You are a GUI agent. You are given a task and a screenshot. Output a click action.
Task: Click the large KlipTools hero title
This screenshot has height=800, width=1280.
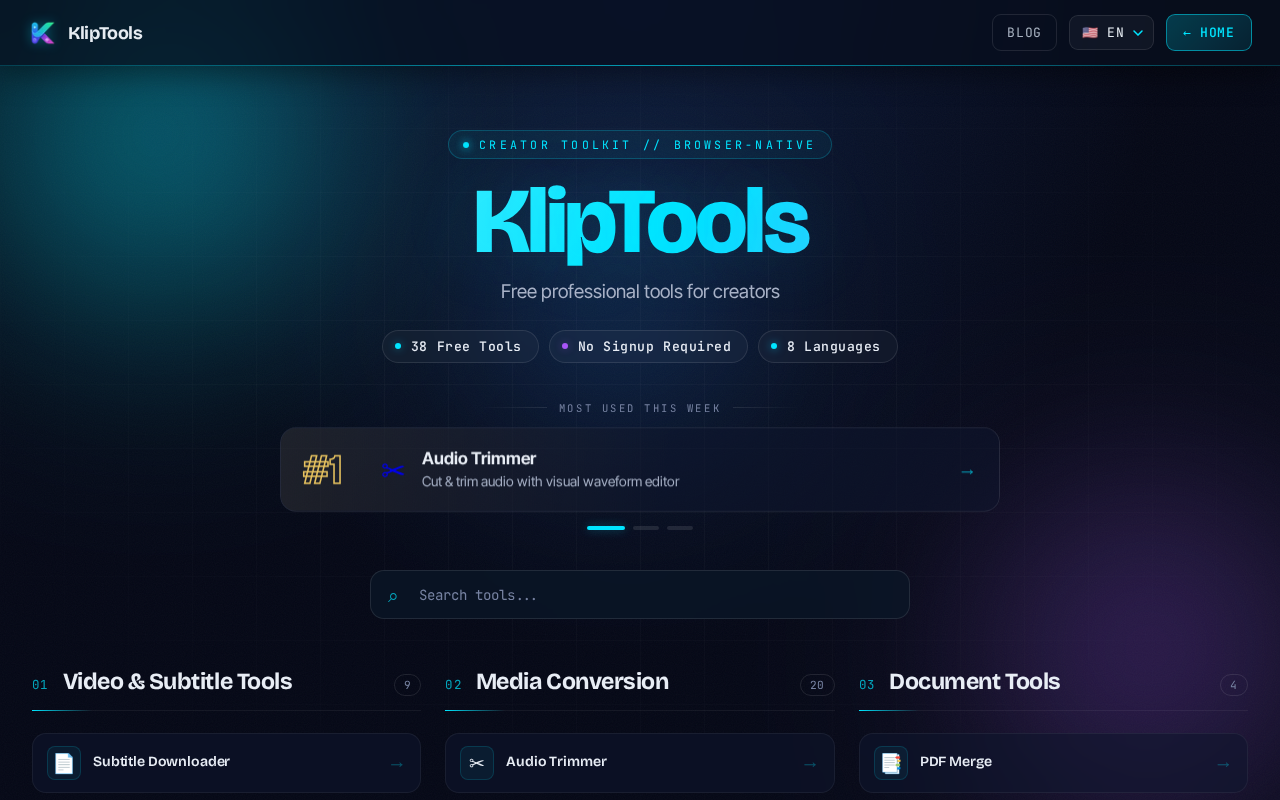point(640,222)
